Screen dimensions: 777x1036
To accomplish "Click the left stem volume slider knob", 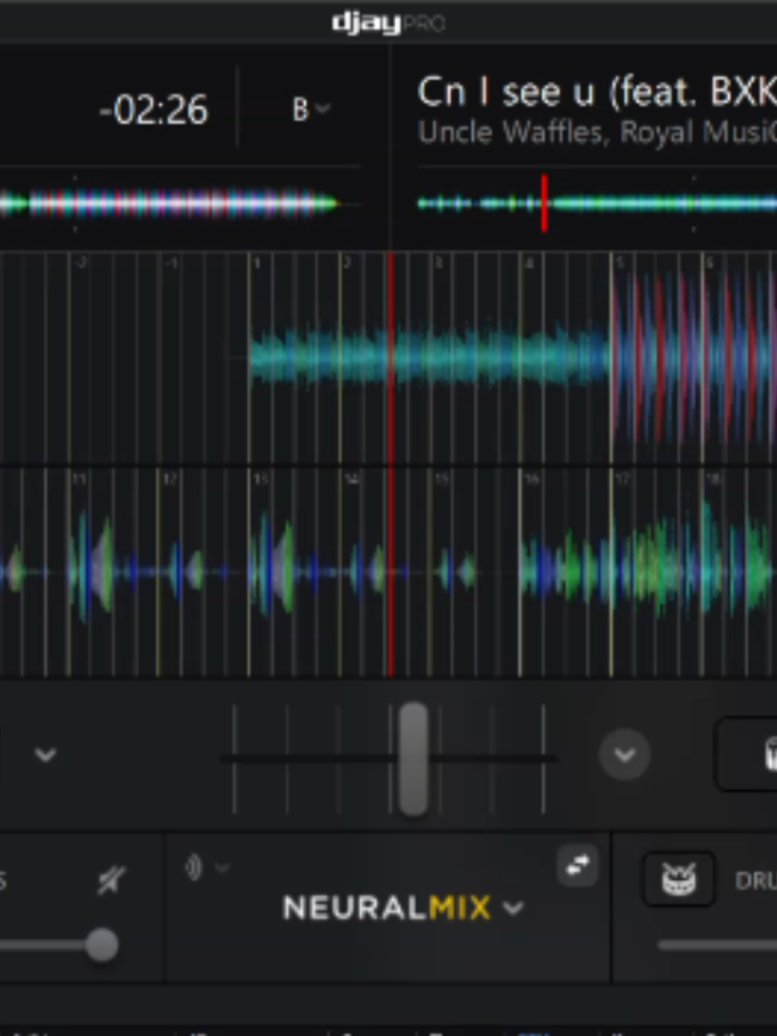I will pyautogui.click(x=102, y=945).
